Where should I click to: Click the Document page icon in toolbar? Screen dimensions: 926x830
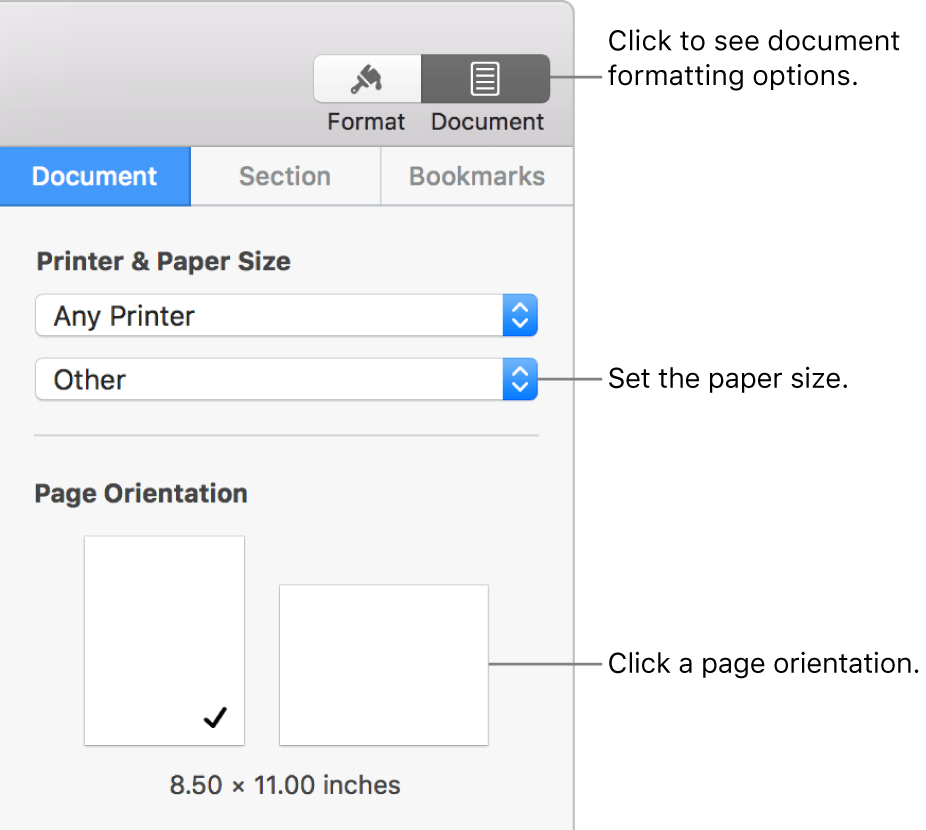point(485,79)
